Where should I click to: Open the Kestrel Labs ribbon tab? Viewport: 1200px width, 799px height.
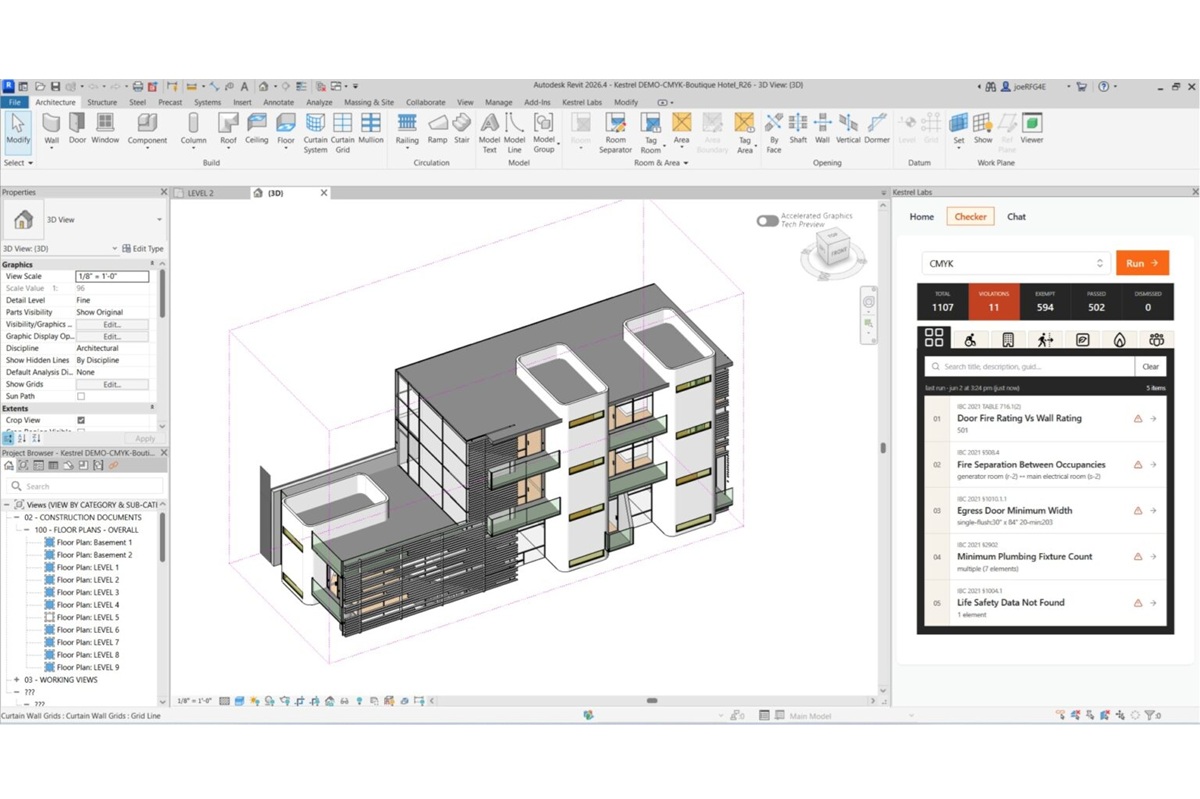tap(582, 102)
